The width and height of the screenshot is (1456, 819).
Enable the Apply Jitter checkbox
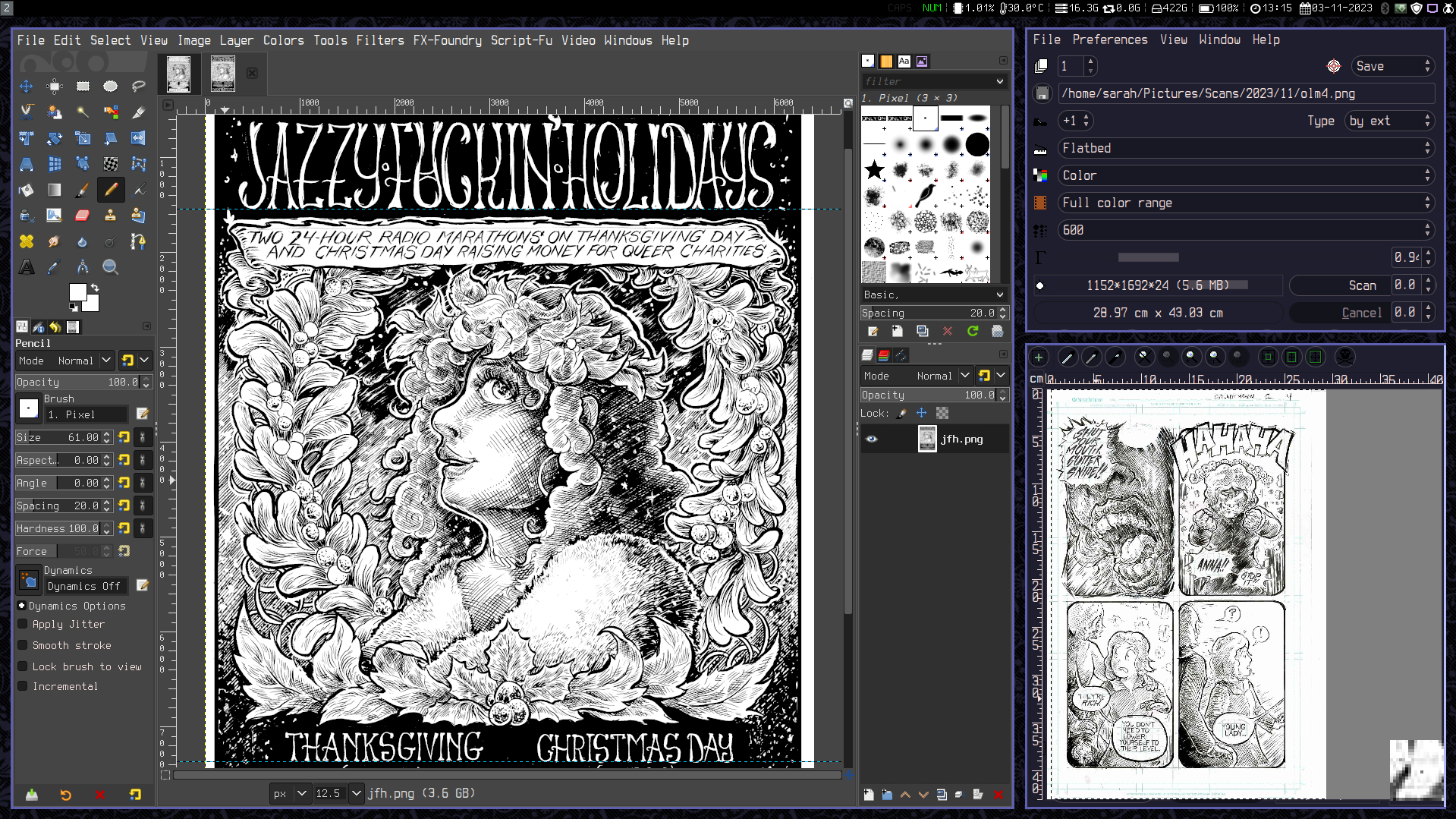point(23,624)
